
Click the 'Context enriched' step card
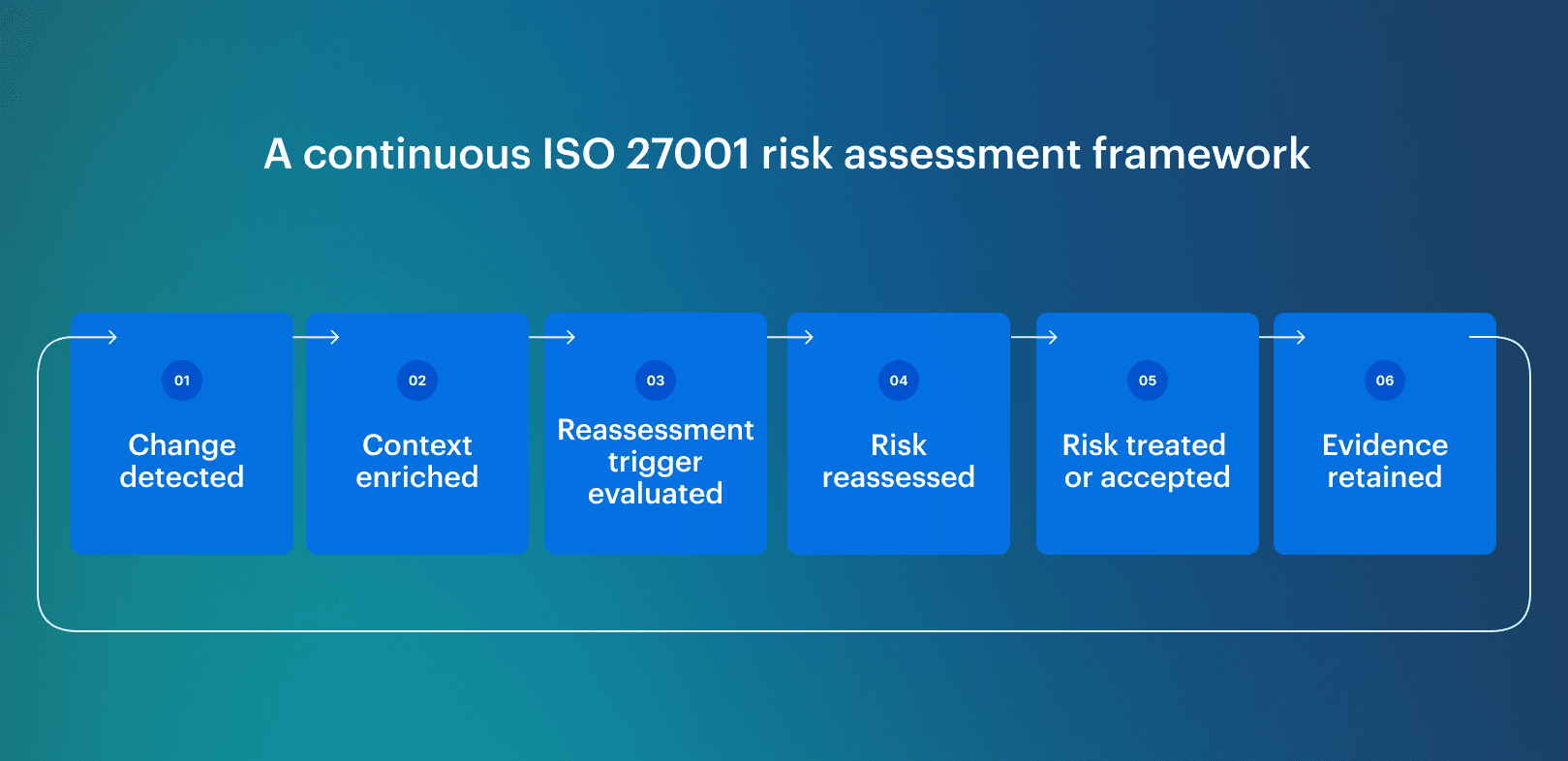(417, 434)
